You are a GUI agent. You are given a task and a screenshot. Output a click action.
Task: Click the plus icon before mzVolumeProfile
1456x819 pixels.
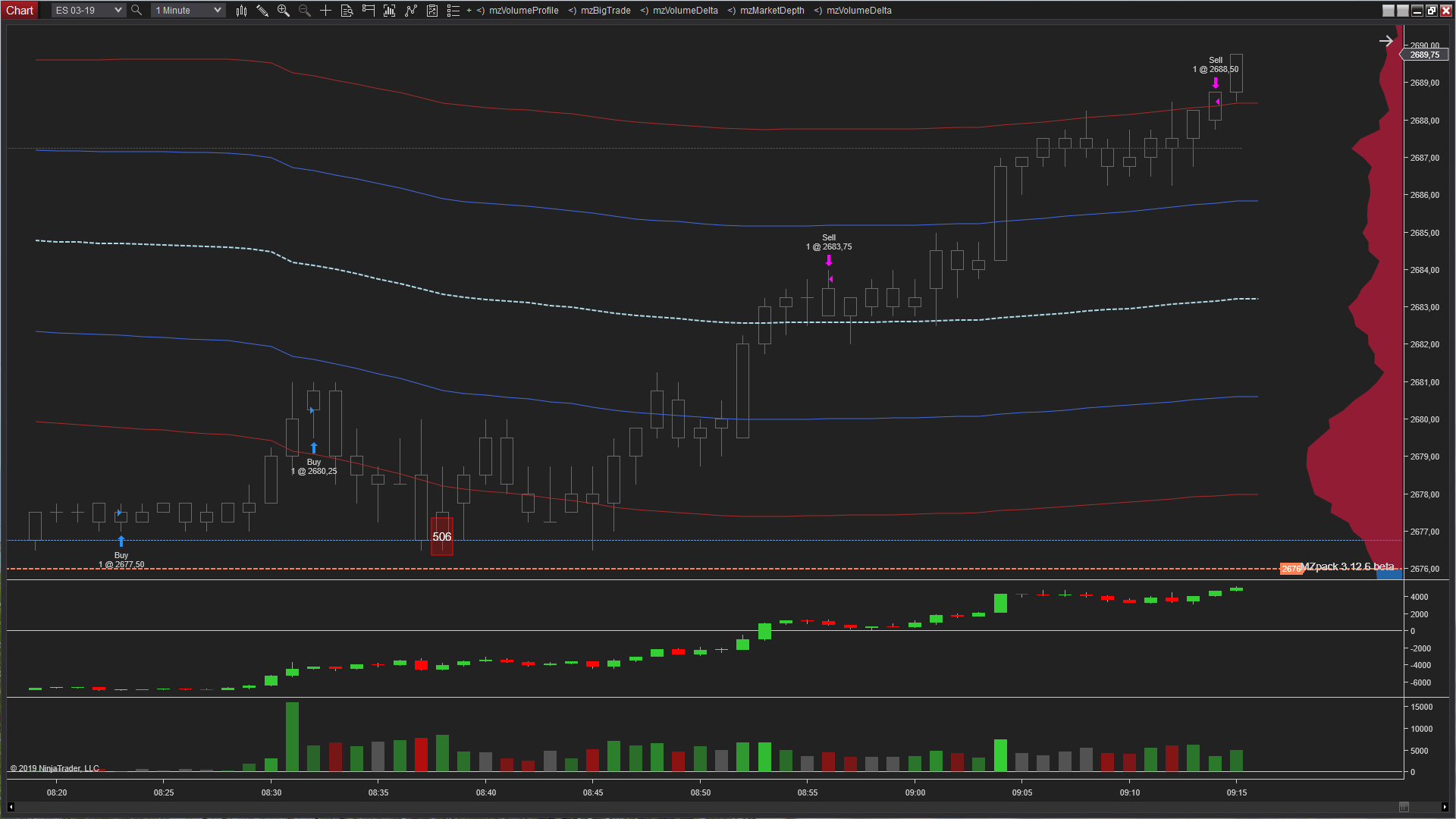coord(469,11)
